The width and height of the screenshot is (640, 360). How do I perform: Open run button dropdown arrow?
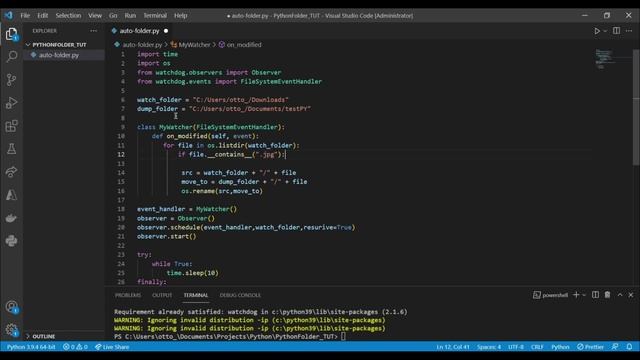click(605, 31)
